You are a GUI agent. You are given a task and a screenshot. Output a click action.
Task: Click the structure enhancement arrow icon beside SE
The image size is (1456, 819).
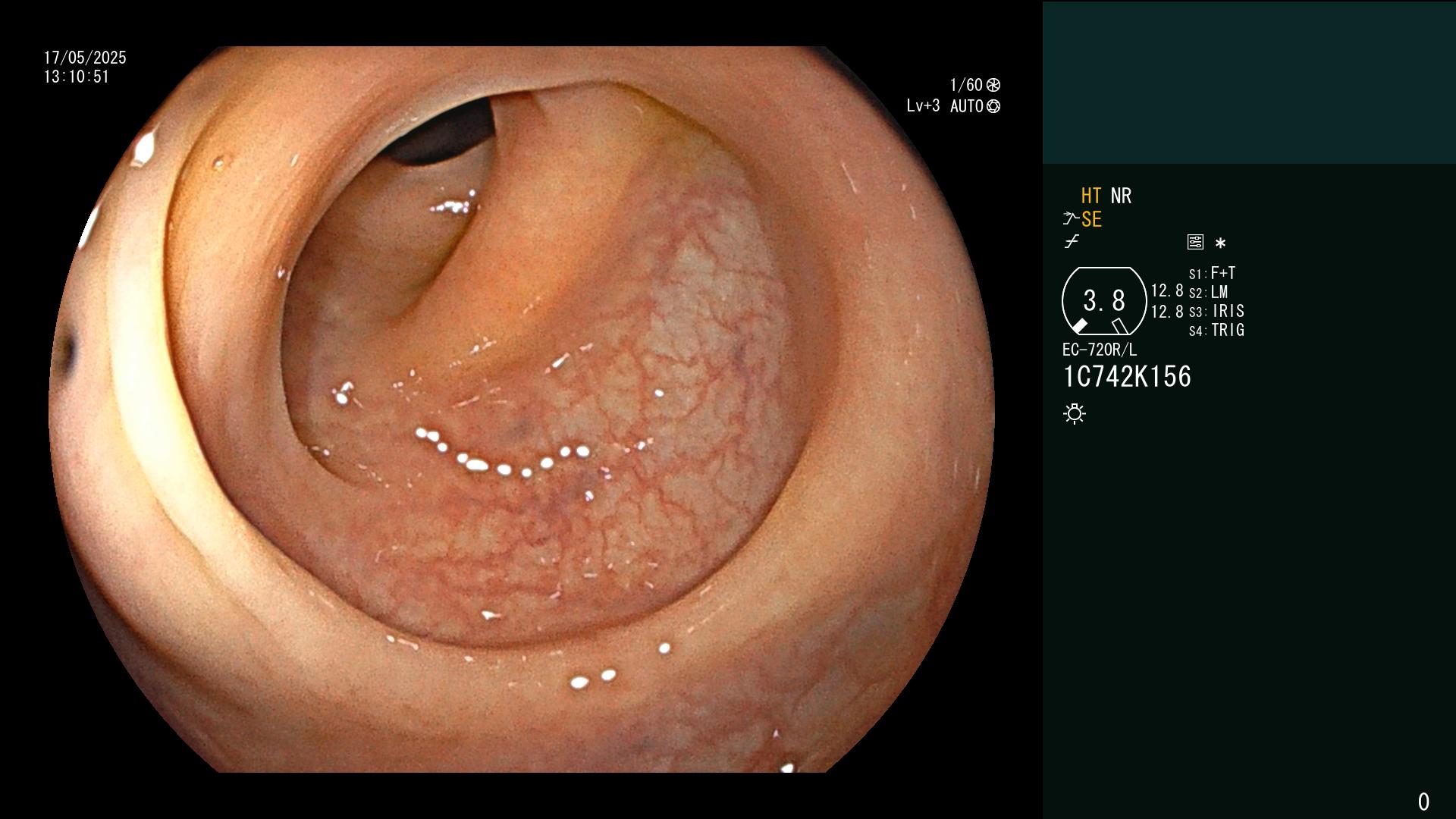tap(1071, 219)
